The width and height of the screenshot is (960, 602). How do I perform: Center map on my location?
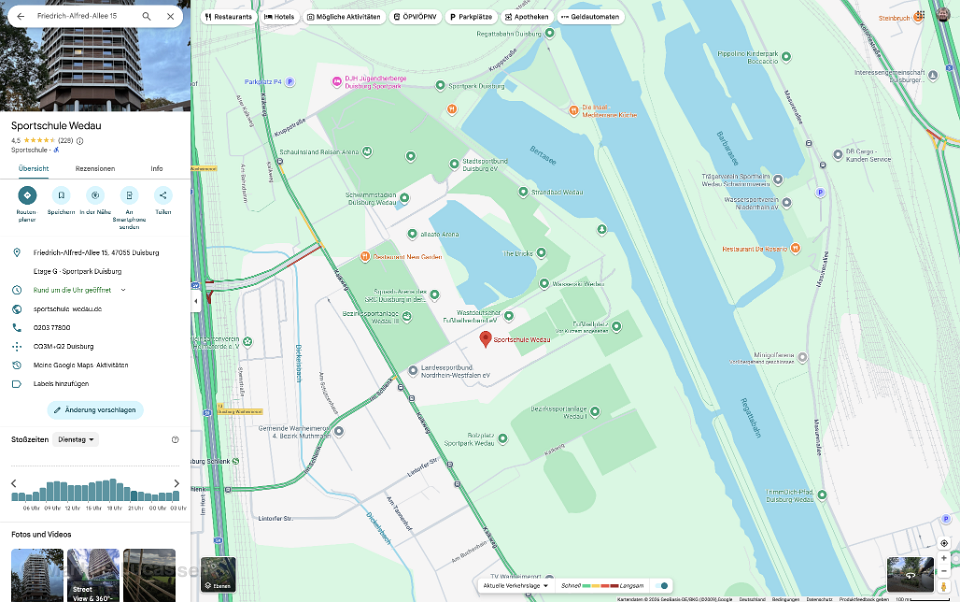point(944,543)
